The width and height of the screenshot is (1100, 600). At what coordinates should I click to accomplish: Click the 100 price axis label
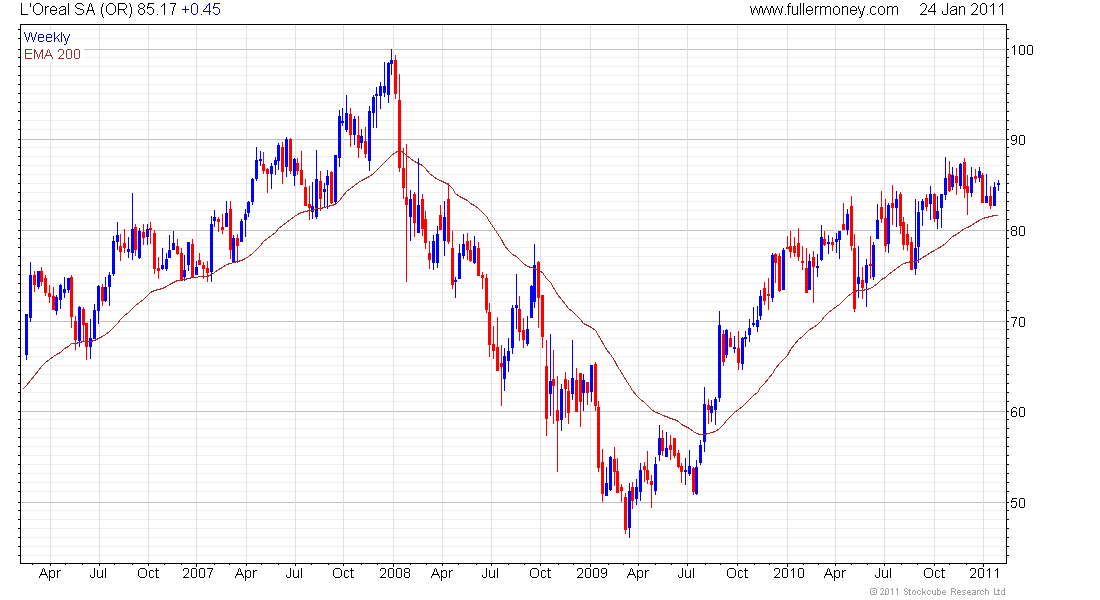[1021, 50]
